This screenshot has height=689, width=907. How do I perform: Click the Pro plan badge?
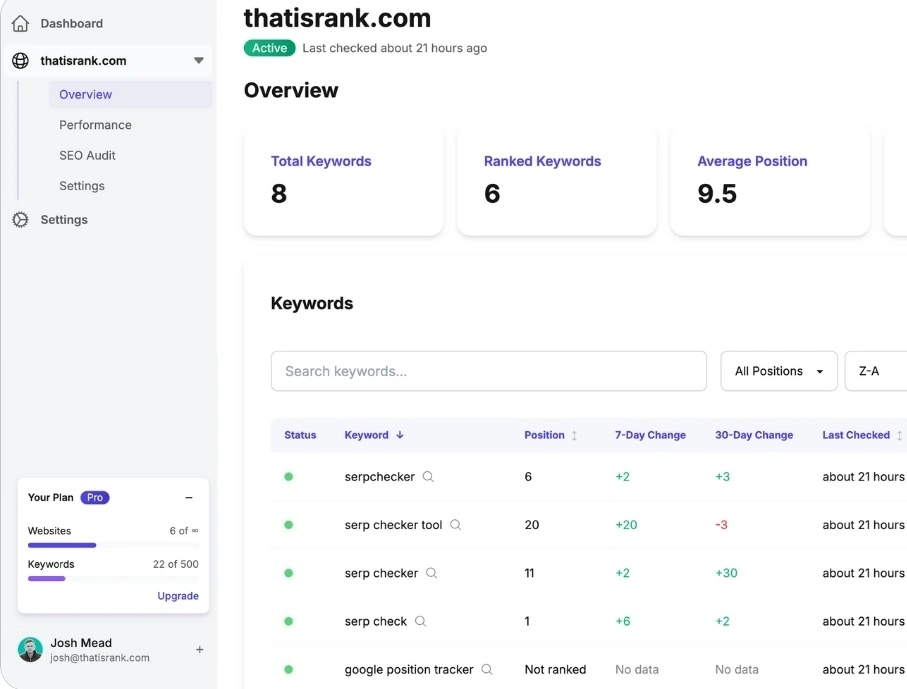(95, 498)
